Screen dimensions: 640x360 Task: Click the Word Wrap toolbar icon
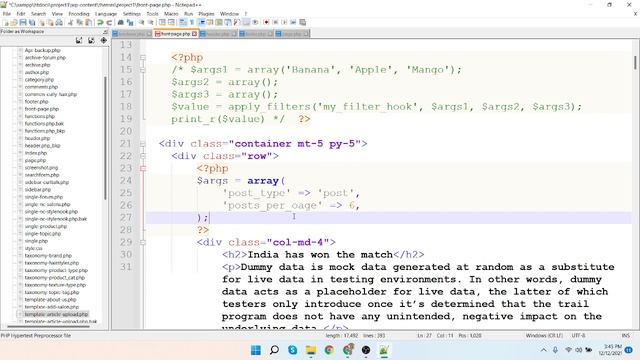[x=182, y=22]
